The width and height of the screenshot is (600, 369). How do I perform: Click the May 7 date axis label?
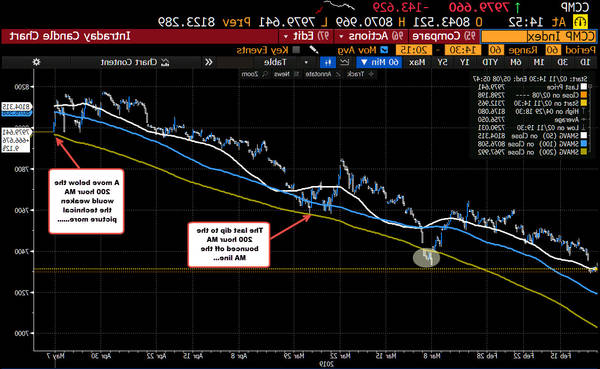coord(56,356)
